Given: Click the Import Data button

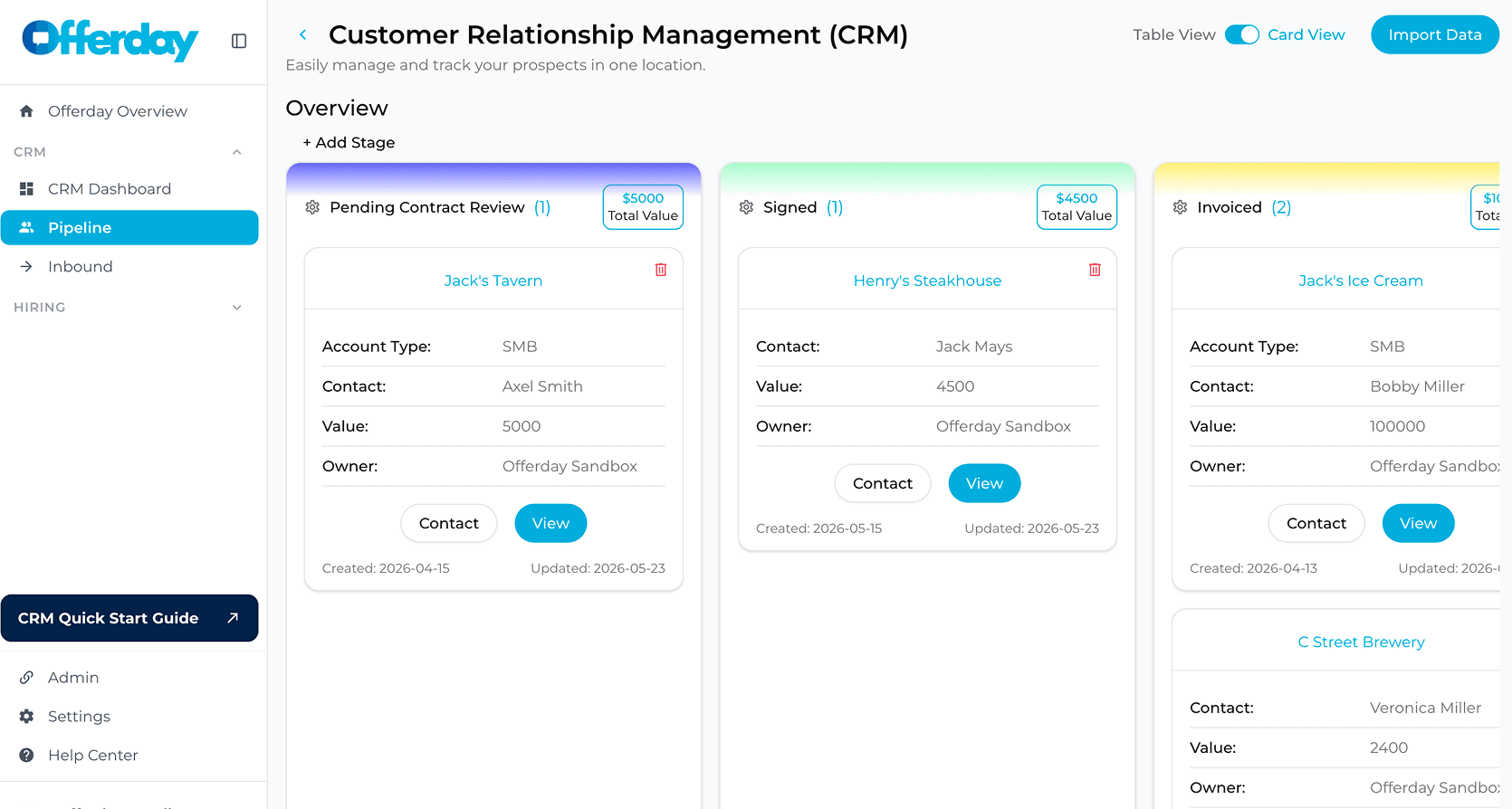Looking at the screenshot, I should point(1434,34).
